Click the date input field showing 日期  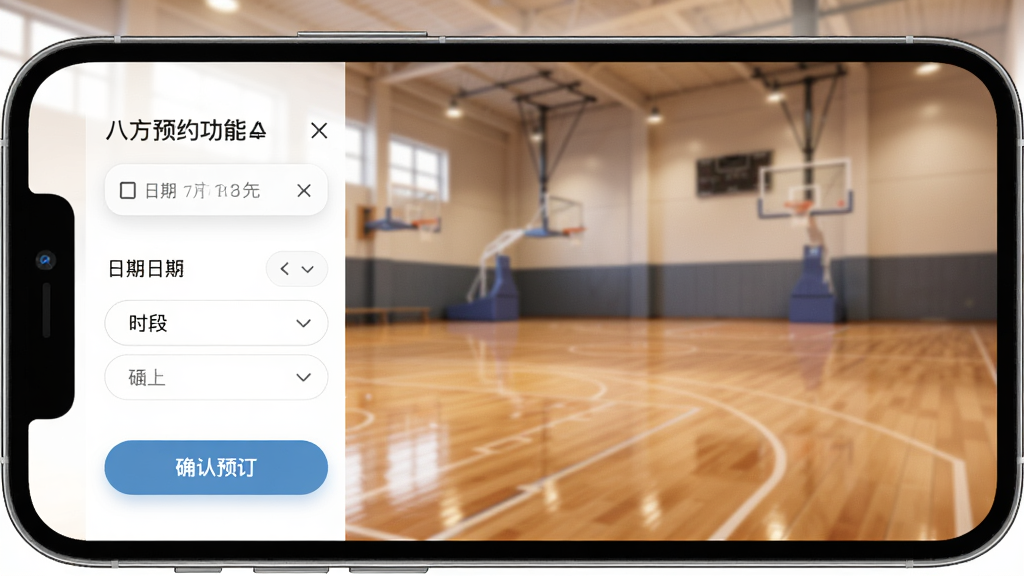pyautogui.click(x=216, y=190)
